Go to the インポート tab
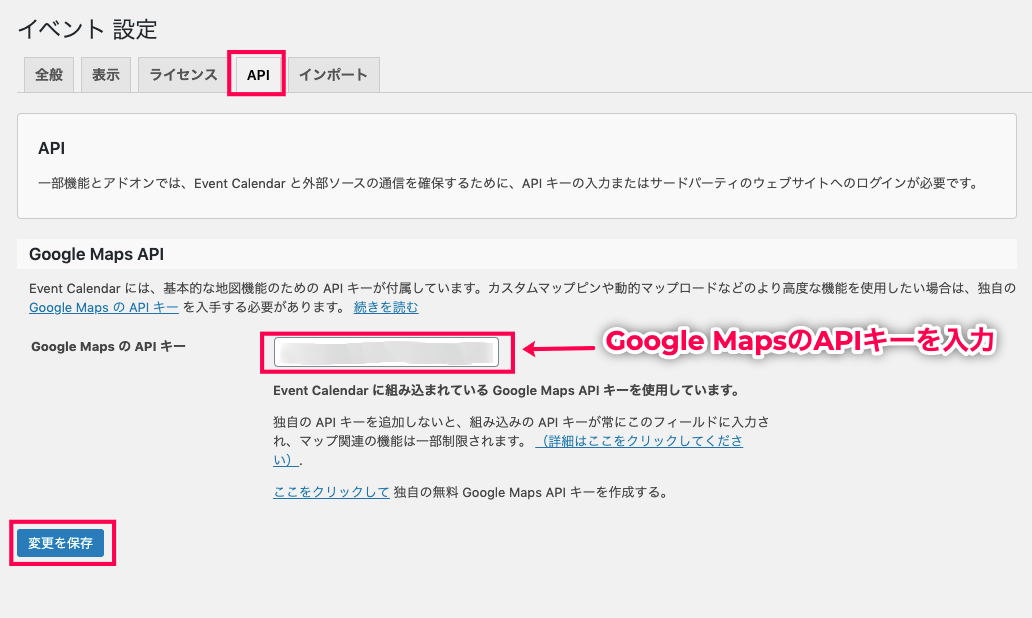The width and height of the screenshot is (1032, 618). (334, 74)
